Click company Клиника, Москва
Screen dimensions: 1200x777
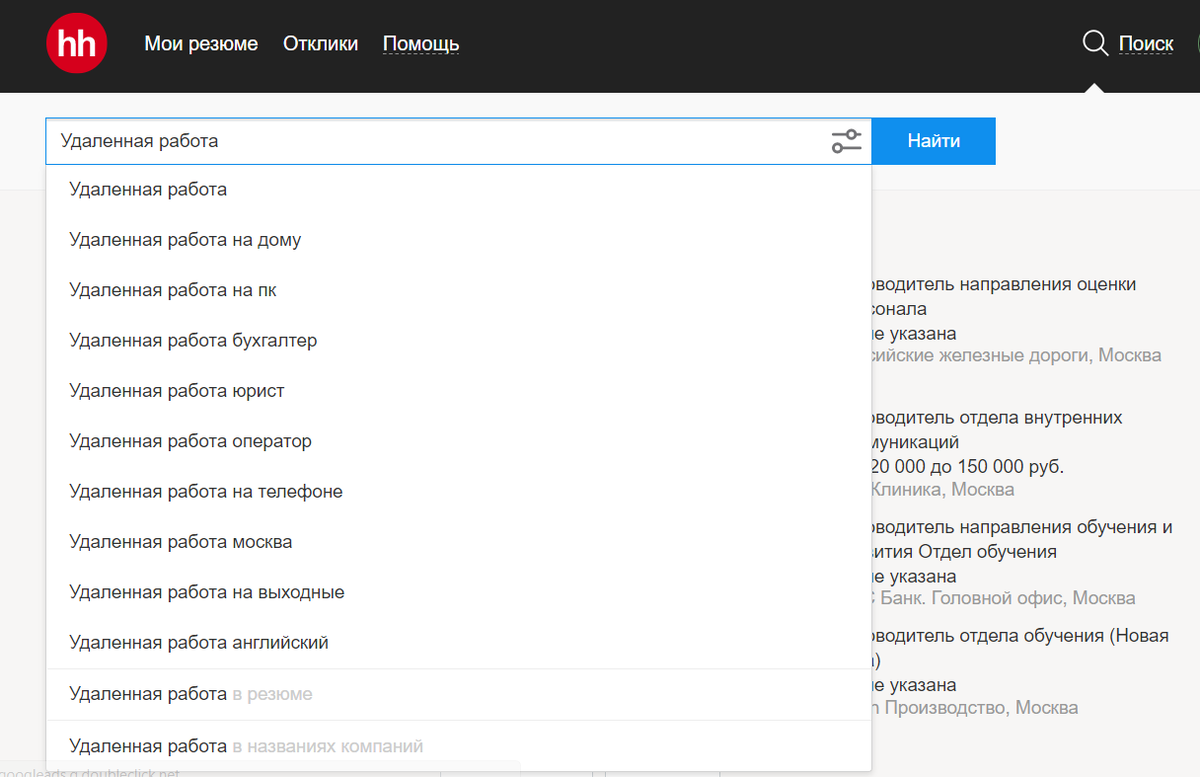943,489
